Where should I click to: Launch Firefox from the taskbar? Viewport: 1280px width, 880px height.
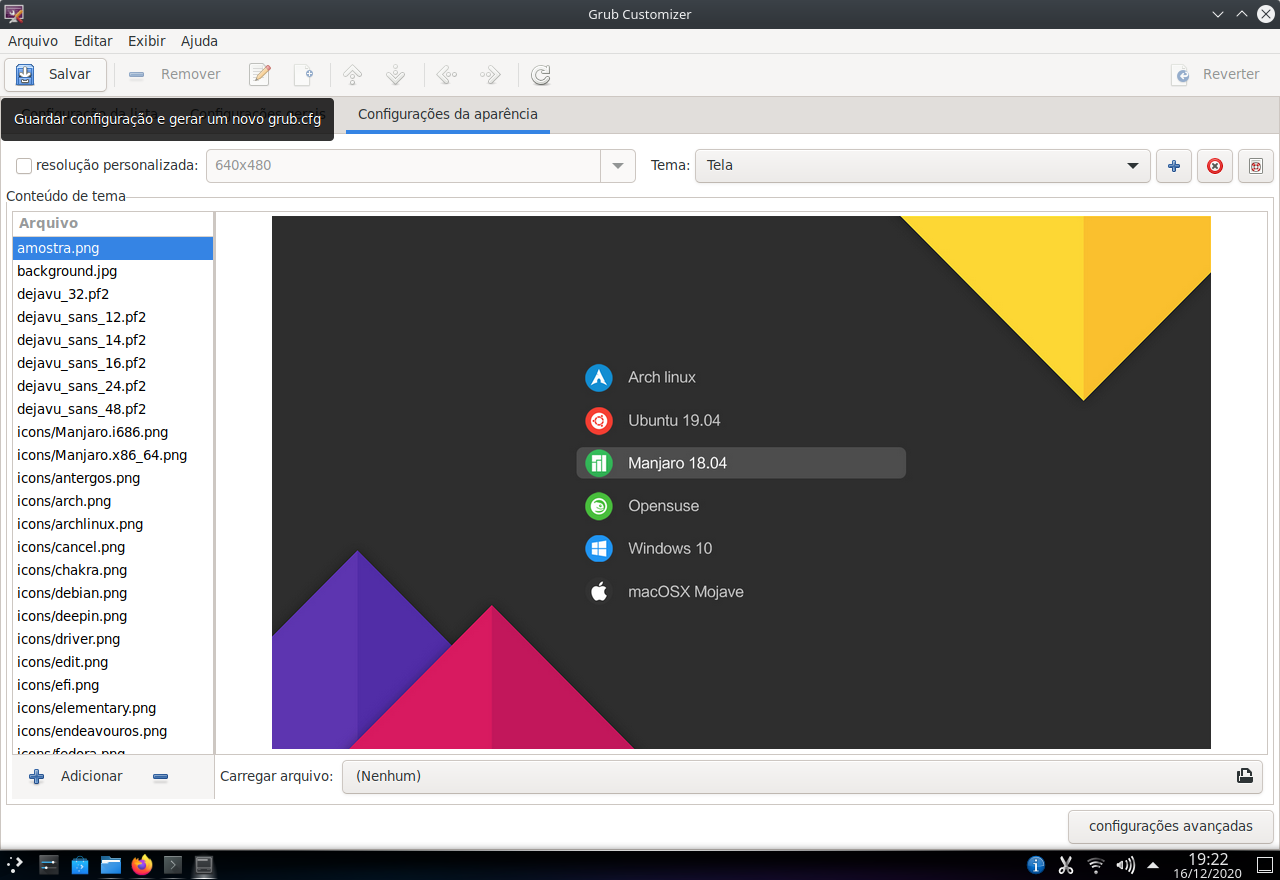tap(140, 864)
